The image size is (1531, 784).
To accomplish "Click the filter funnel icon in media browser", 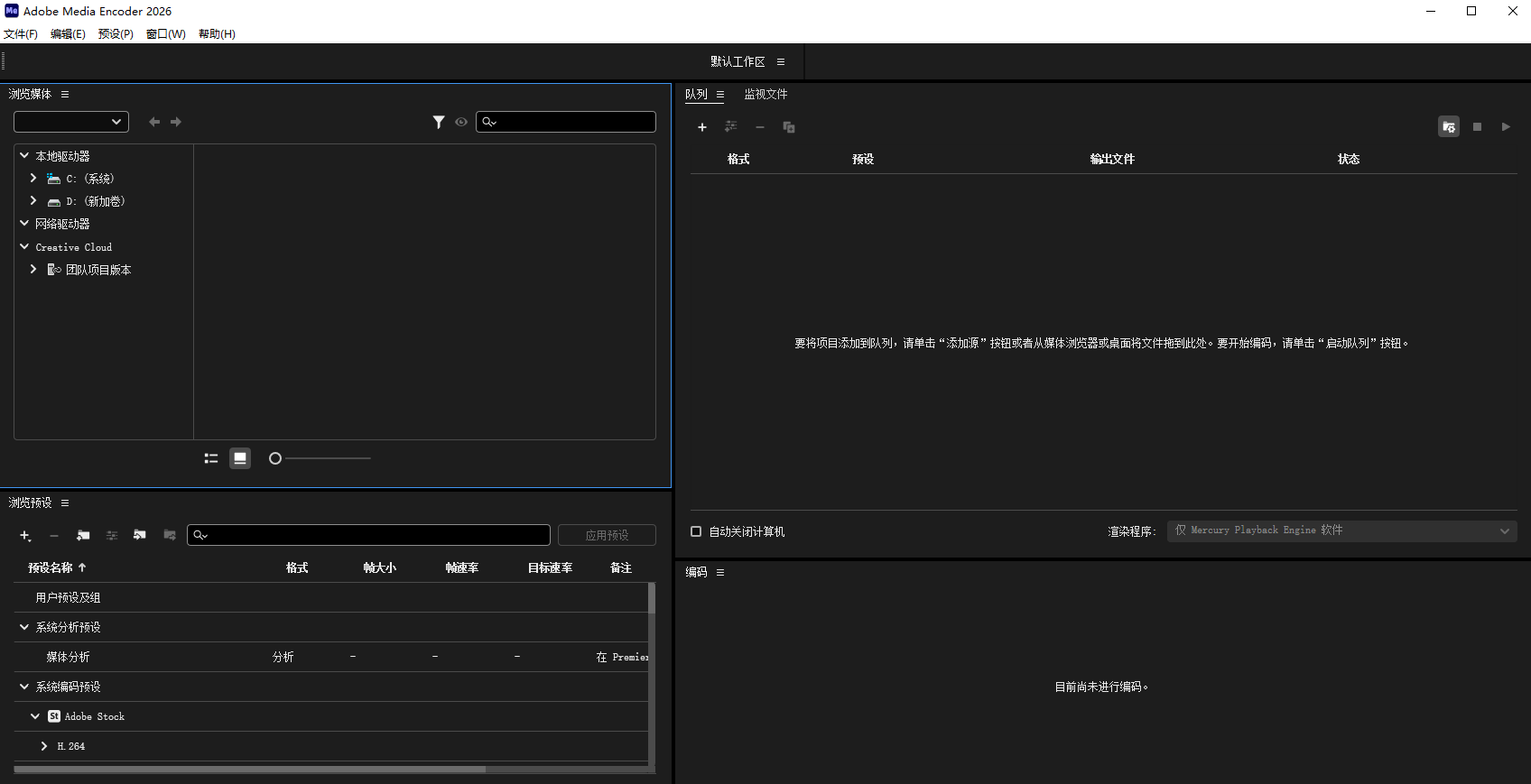I will 439,122.
